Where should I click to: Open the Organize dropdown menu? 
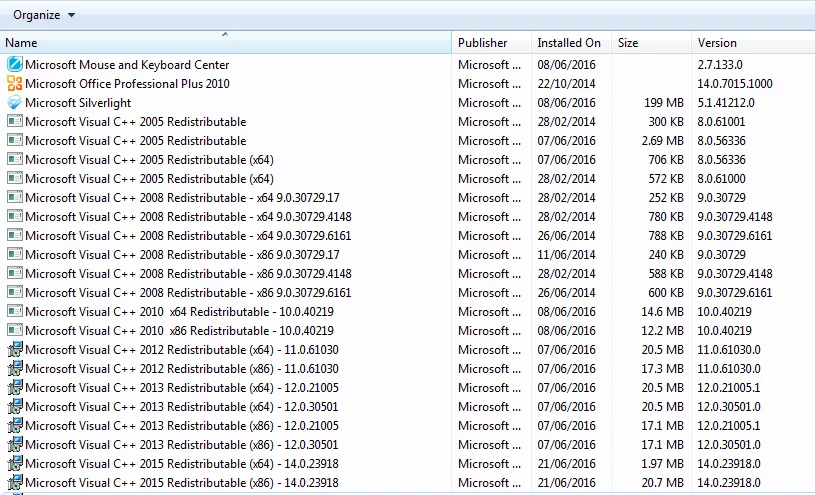click(44, 15)
